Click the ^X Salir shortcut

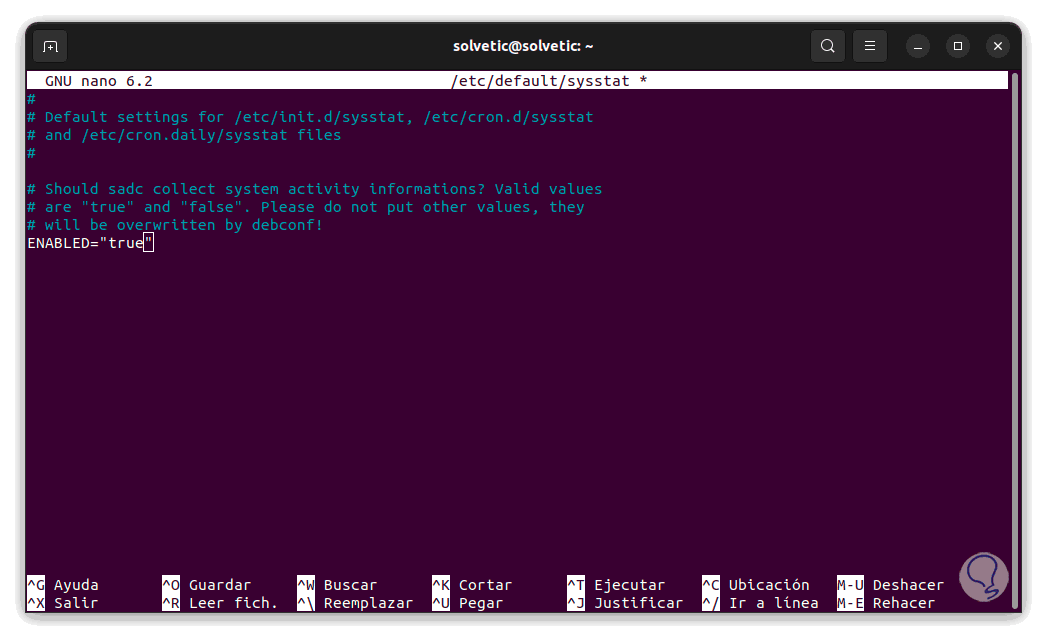[x=63, y=603]
